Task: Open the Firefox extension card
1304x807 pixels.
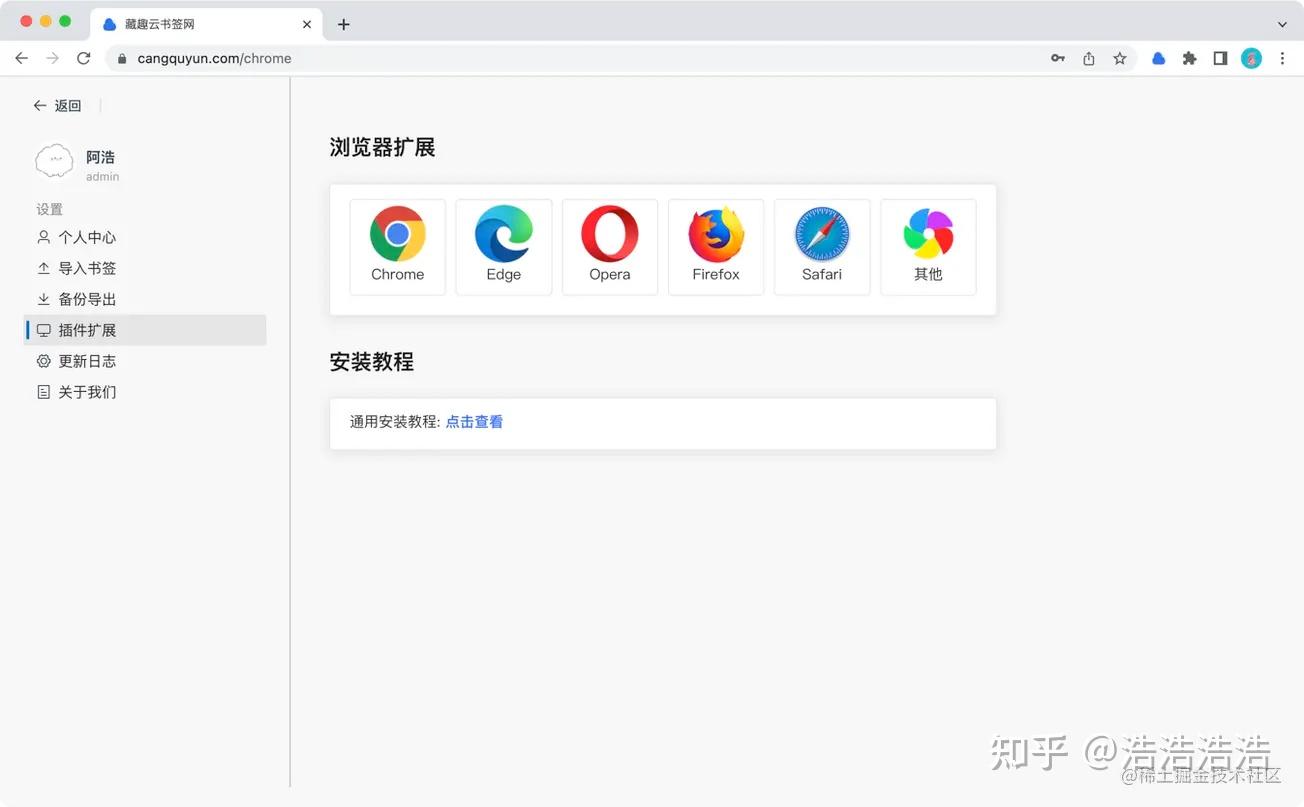Action: 716,247
